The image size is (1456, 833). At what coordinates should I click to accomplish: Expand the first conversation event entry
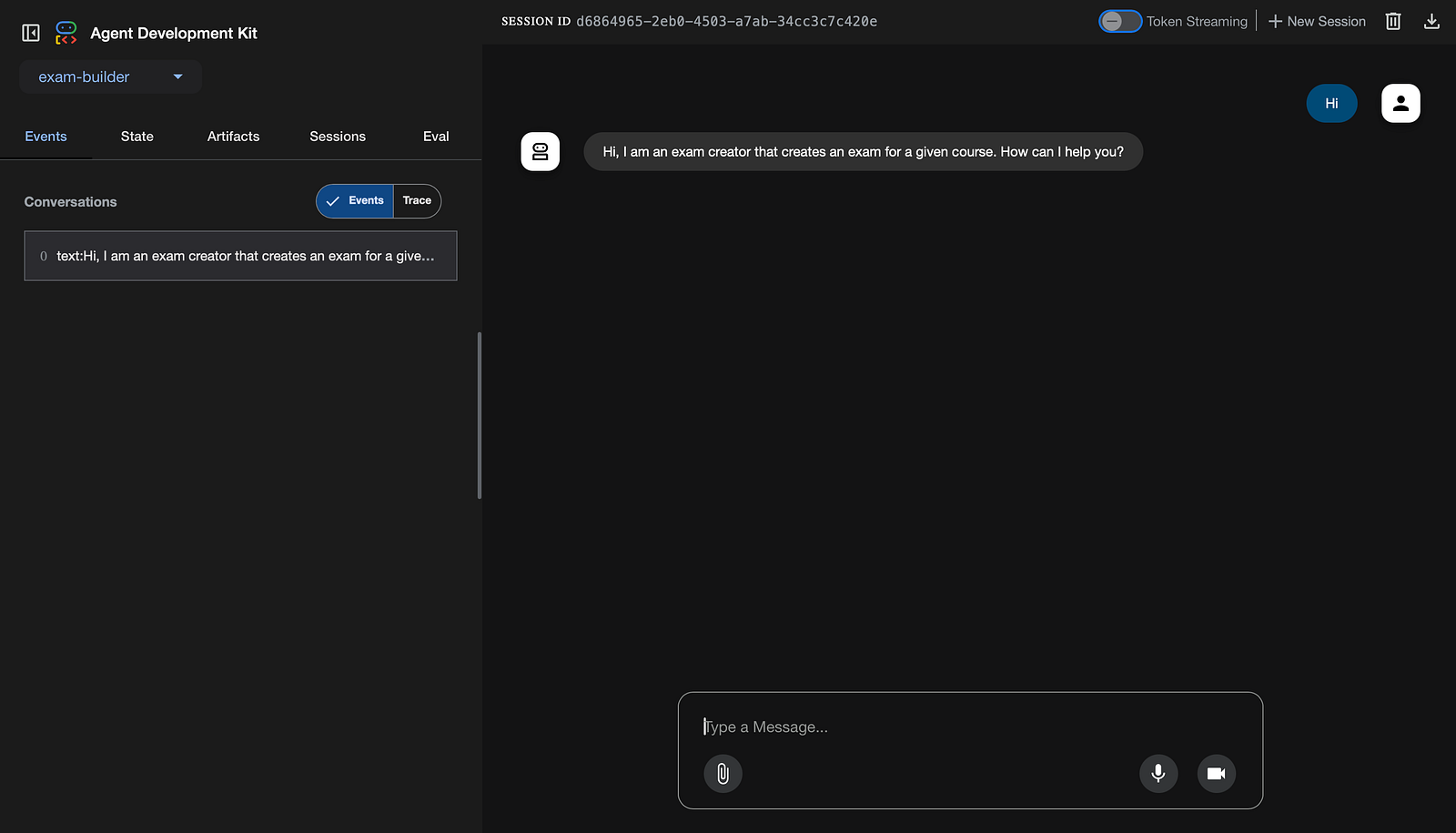(x=240, y=256)
